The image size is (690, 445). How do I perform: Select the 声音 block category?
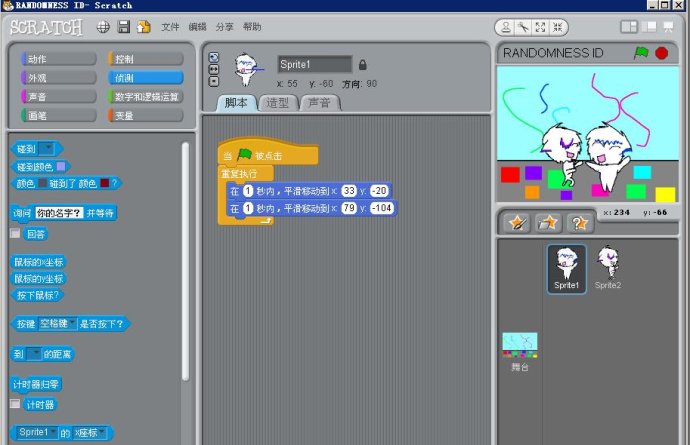59,97
